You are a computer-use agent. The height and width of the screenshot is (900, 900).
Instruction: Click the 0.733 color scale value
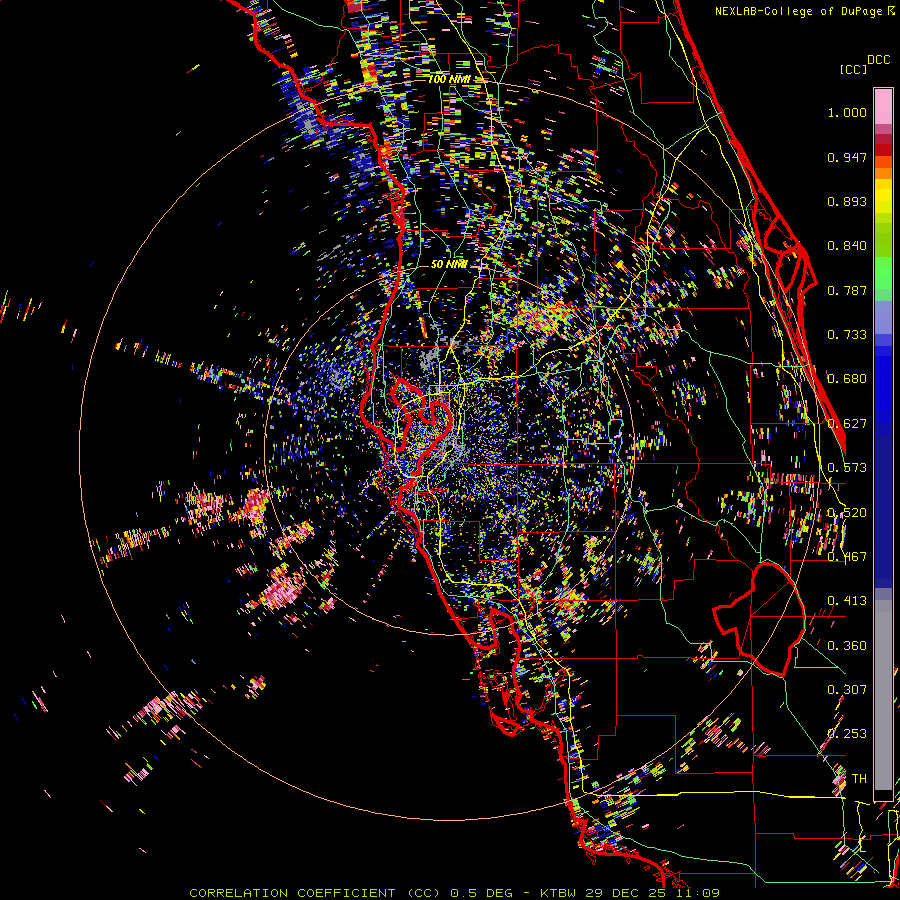pos(847,335)
